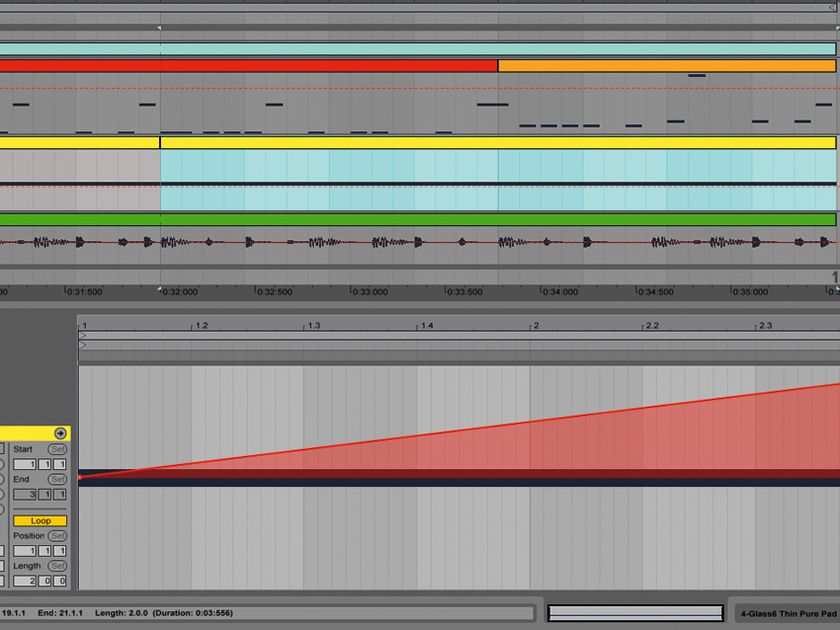
Task: Click the Set button next to Start
Action: point(58,449)
